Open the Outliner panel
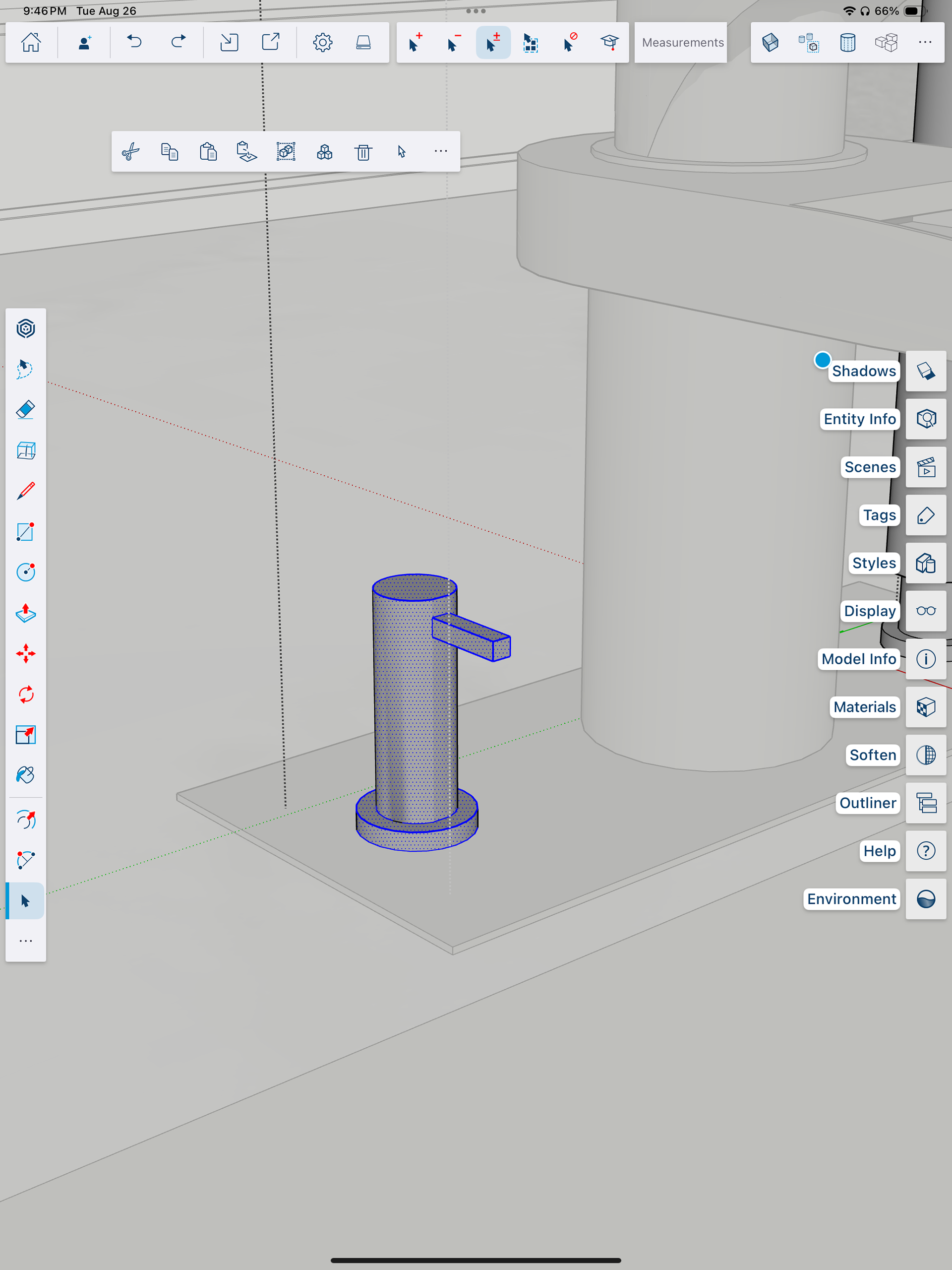 [926, 803]
